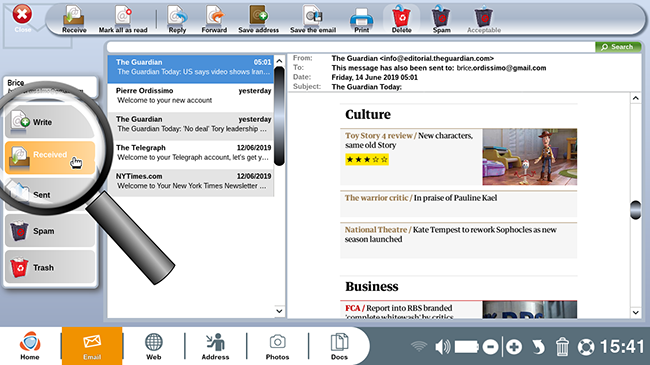
Task: Print the current email
Action: click(361, 19)
